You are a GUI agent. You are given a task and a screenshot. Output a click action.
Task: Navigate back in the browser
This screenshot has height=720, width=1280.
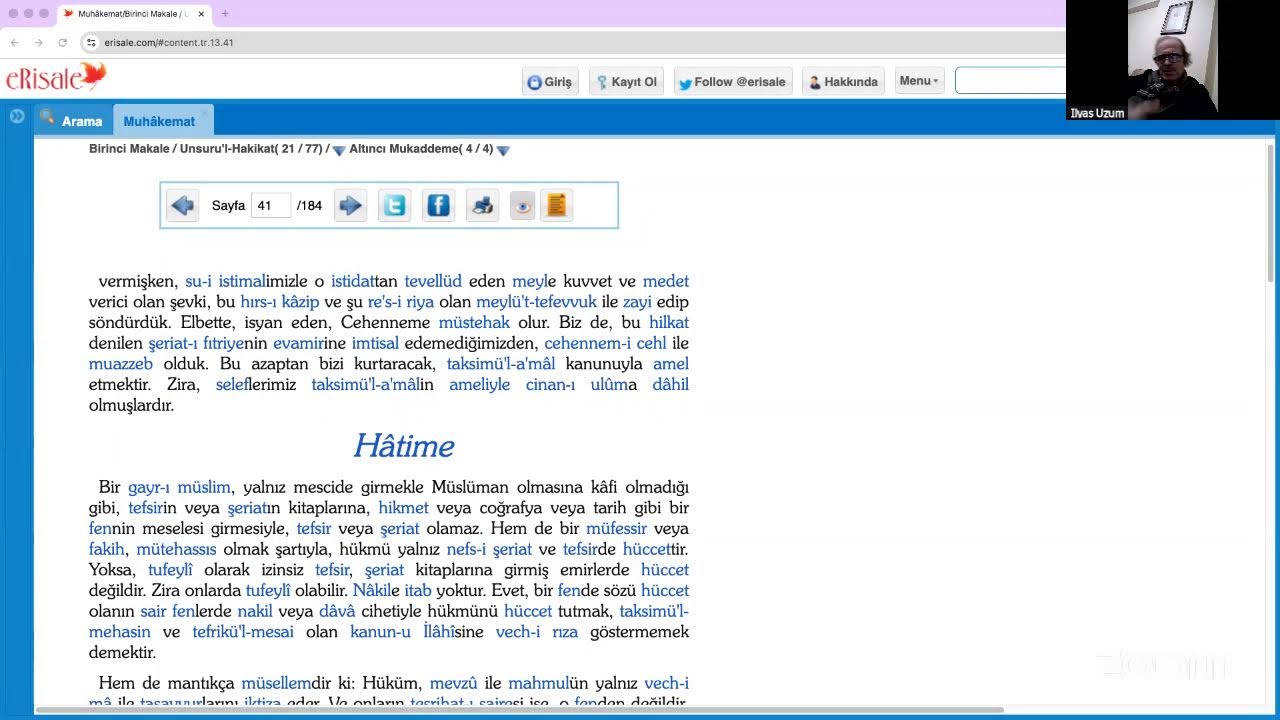14,43
